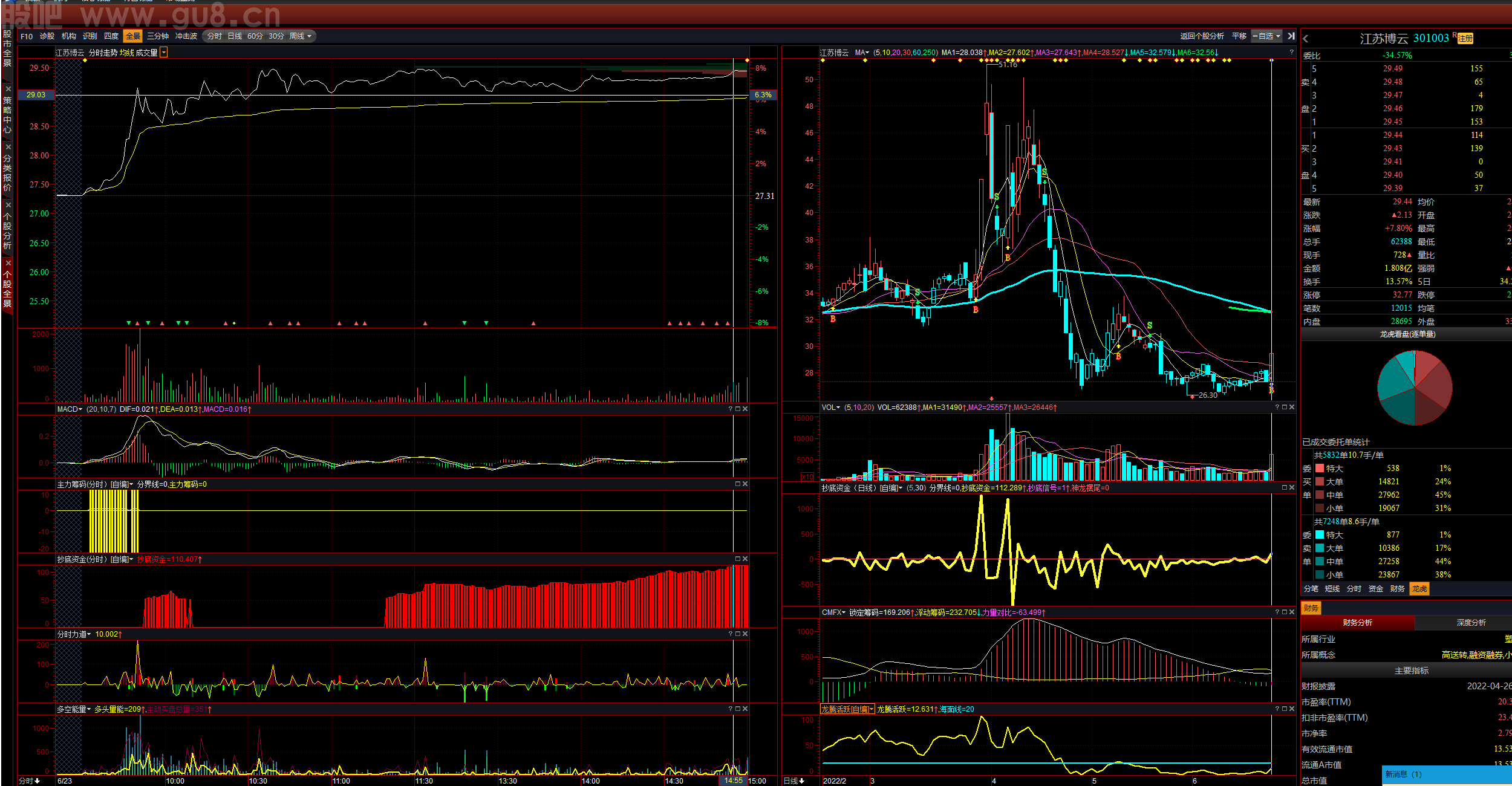1512x786 pixels.
Task: Switch chart period to 30分
Action: (276, 36)
